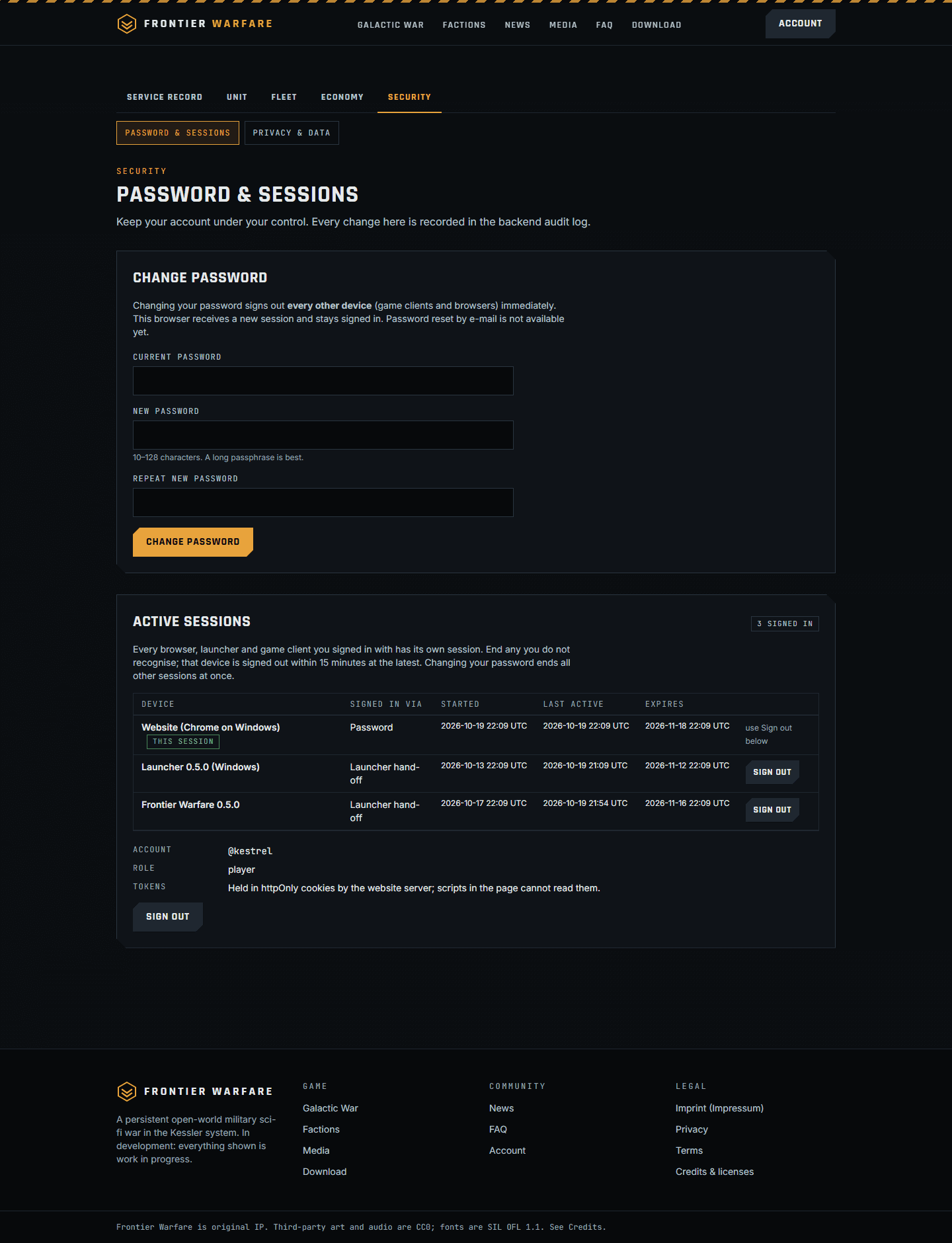Select the Password & Sessions sub-tab
Viewport: 952px width, 1243px height.
click(178, 133)
